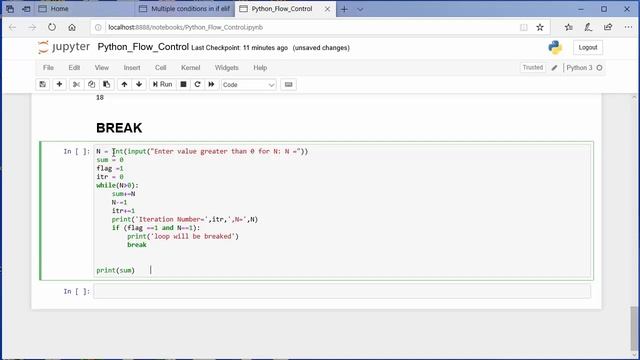This screenshot has height=360, width=640.
Task: Click the Last Checkpoint text
Action: [x=239, y=48]
